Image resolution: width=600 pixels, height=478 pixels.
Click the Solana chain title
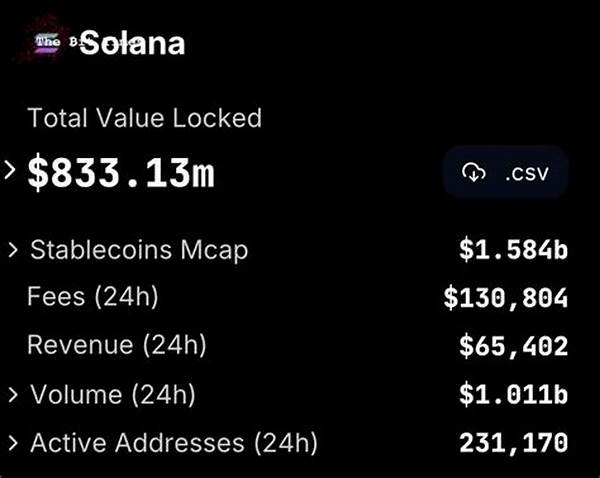(x=132, y=43)
